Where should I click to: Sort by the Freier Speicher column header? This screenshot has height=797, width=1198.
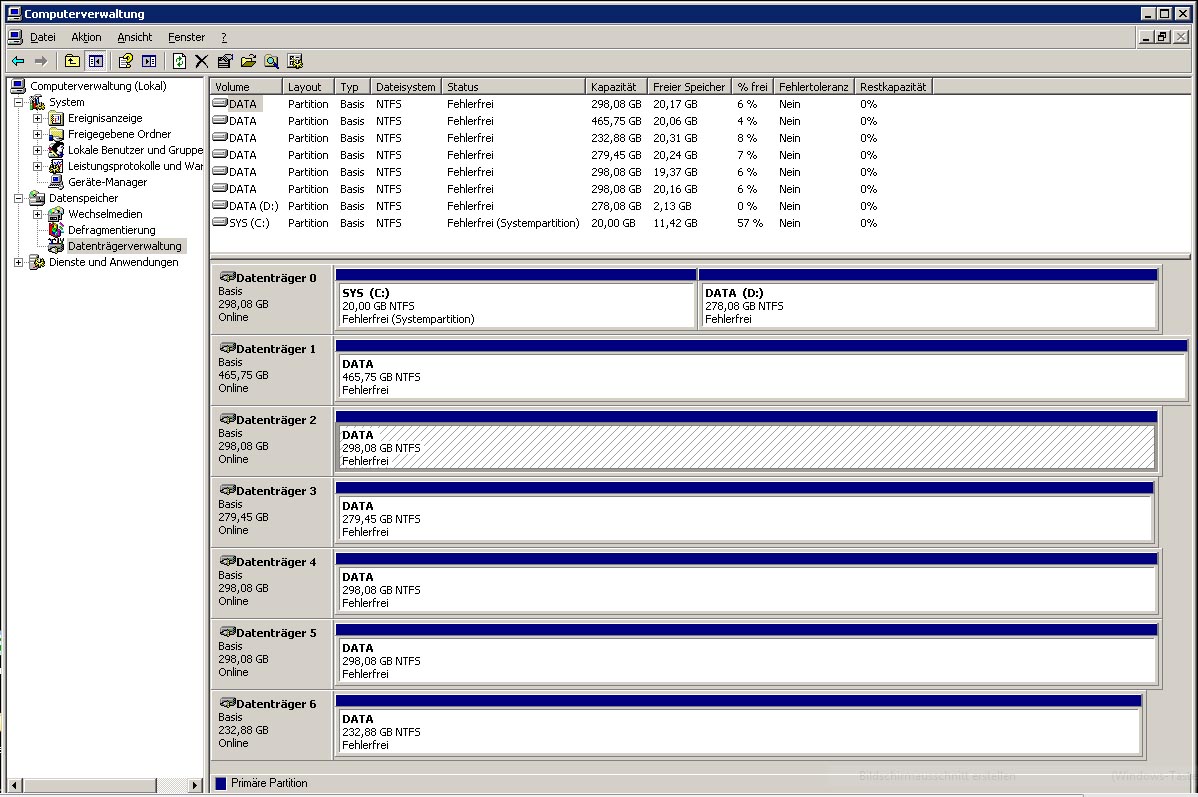pyautogui.click(x=689, y=87)
